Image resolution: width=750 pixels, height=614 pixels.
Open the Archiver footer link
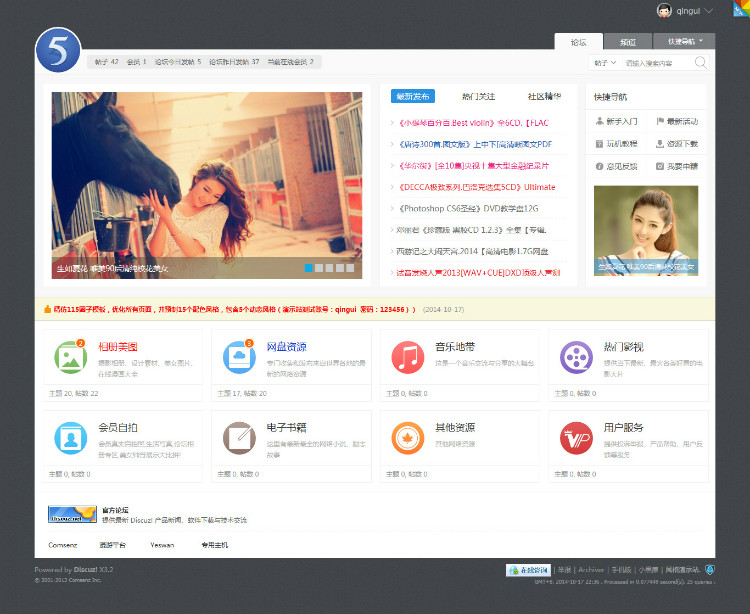coord(591,570)
